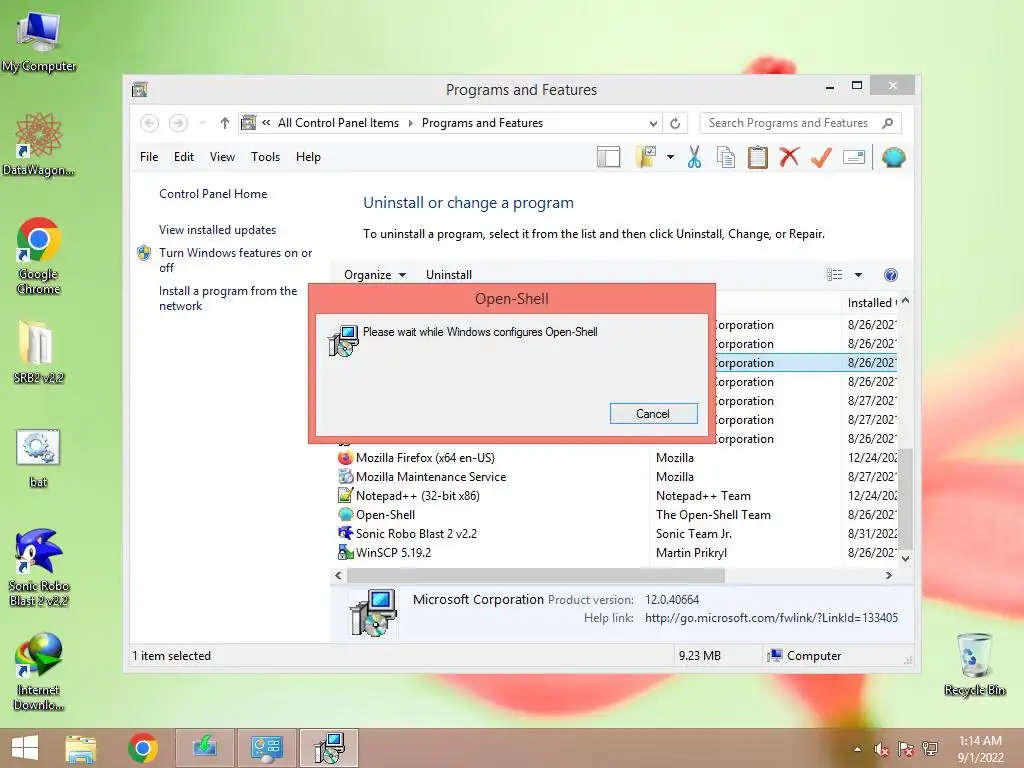Click the folder options toolbar icon
Screen dimensions: 1024x768
(646, 157)
